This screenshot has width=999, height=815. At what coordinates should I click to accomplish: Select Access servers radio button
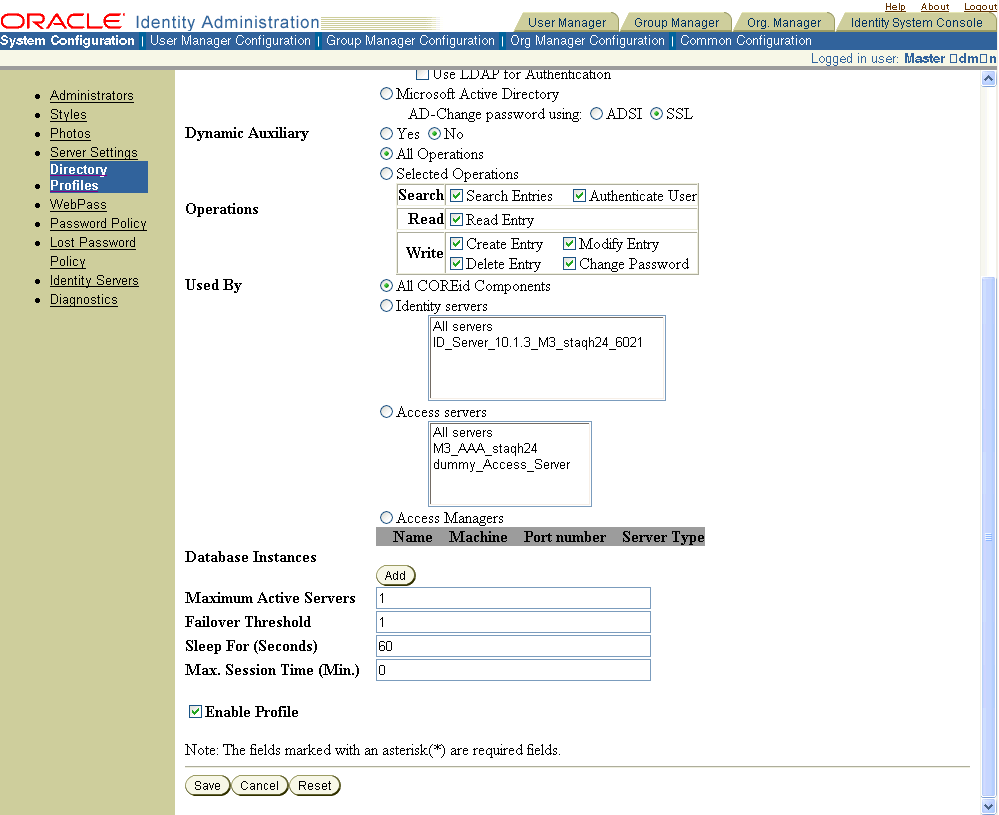pyautogui.click(x=386, y=412)
